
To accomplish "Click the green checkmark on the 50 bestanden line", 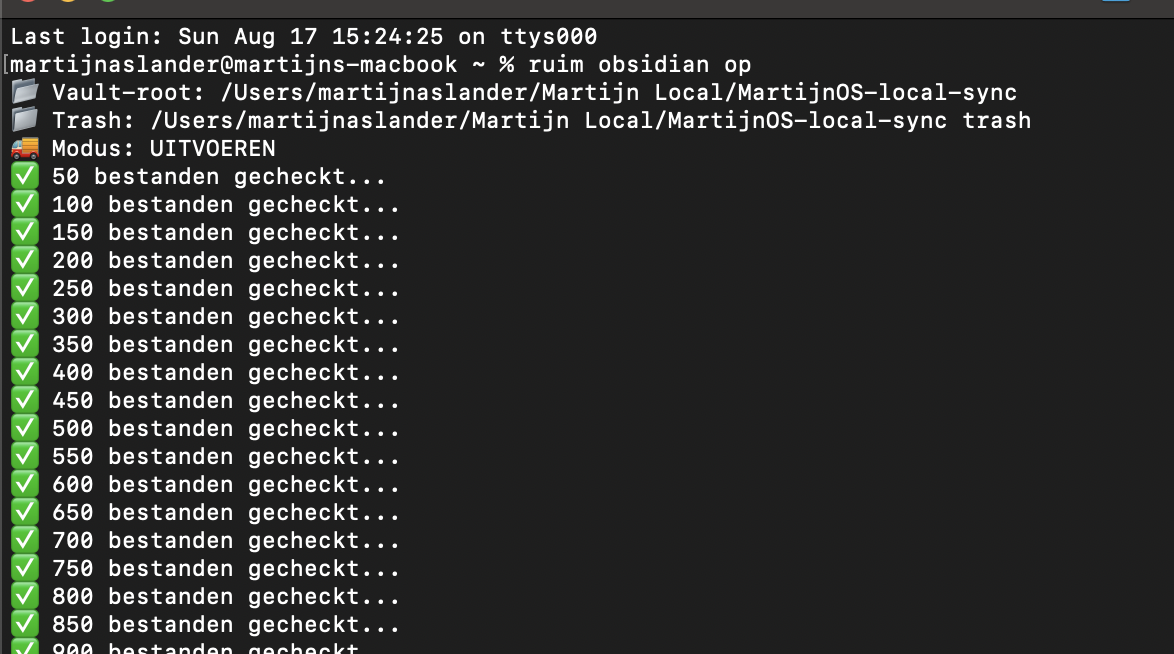I will tap(25, 176).
